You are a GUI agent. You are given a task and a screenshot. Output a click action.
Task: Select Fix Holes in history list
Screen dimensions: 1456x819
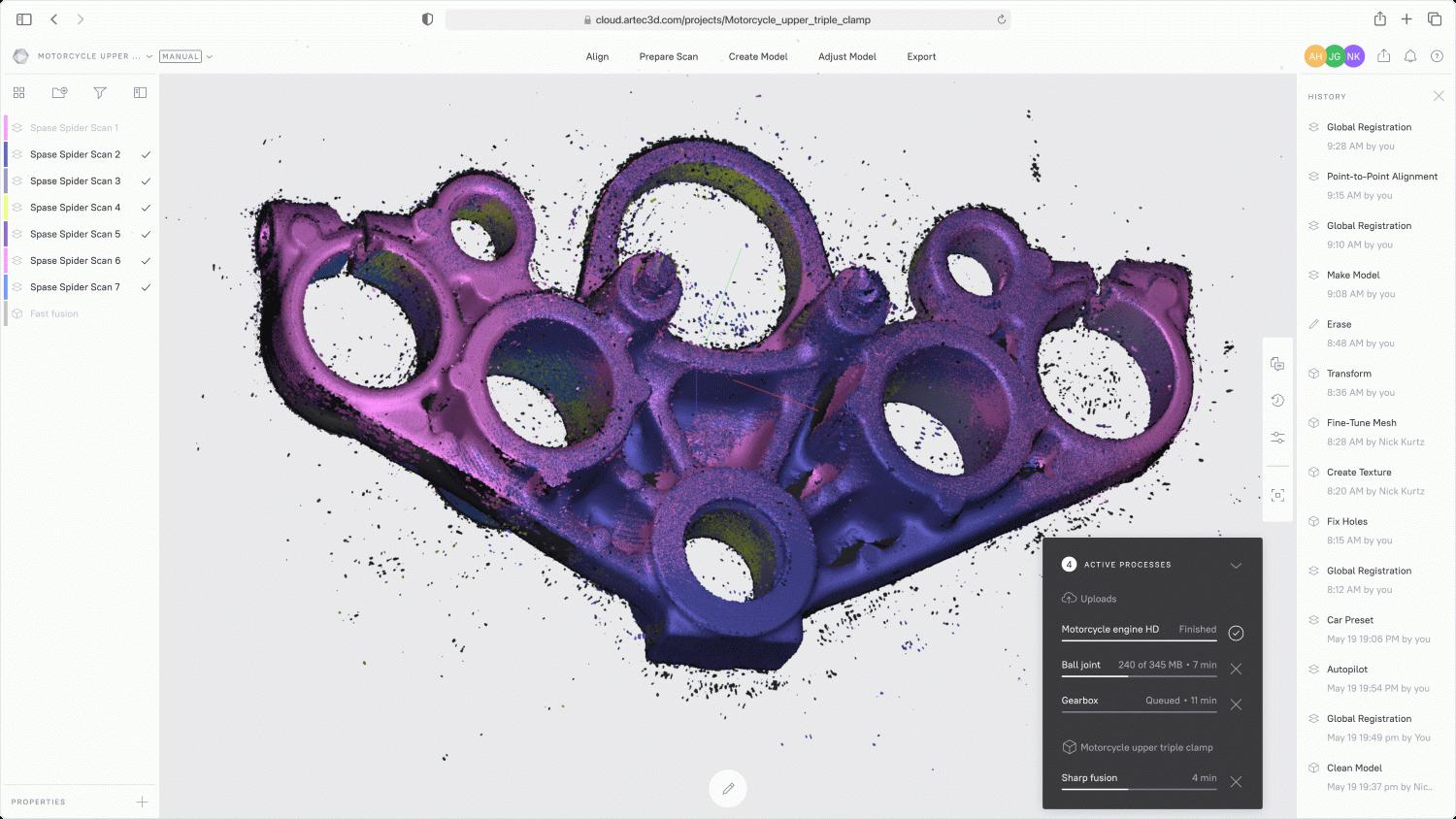click(1346, 522)
